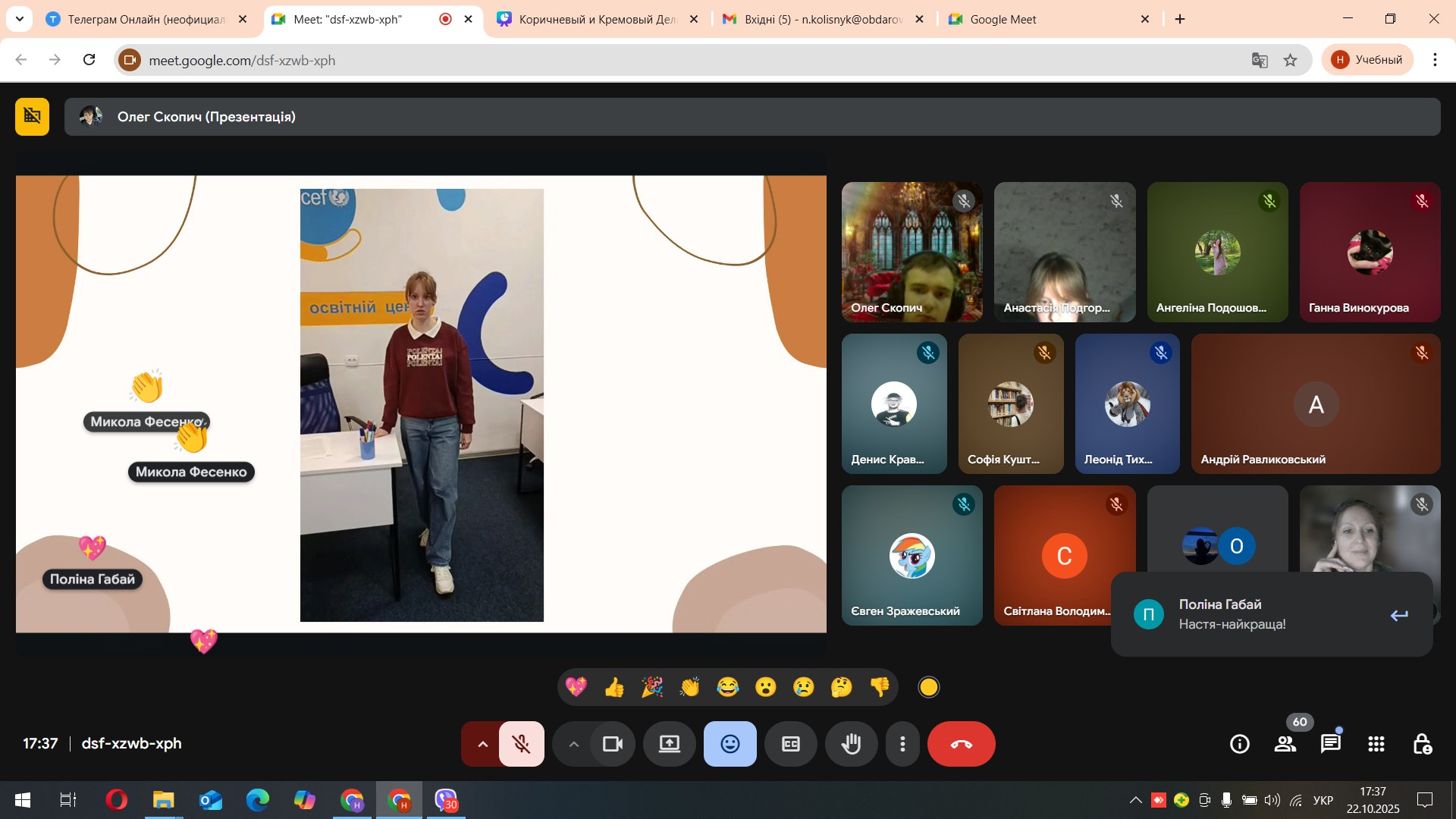Switch to the Gmail Вхідні tab
Image resolution: width=1456 pixels, height=819 pixels.
pyautogui.click(x=823, y=19)
